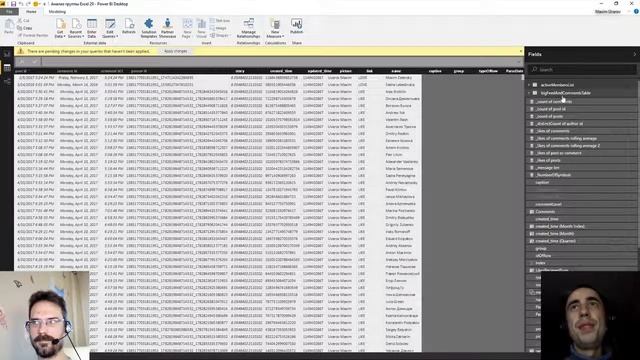Open the help icon at top right
Image resolution: width=640 pixels, height=360 pixels.
point(636,12)
